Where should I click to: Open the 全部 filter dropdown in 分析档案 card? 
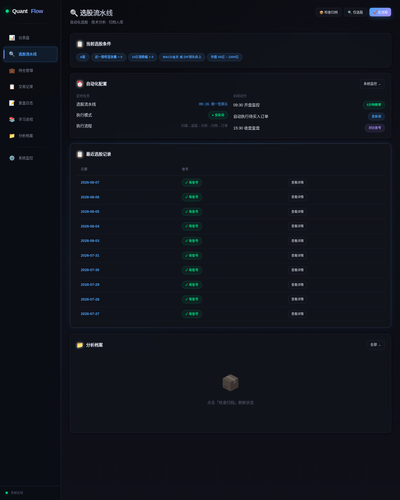[375, 345]
